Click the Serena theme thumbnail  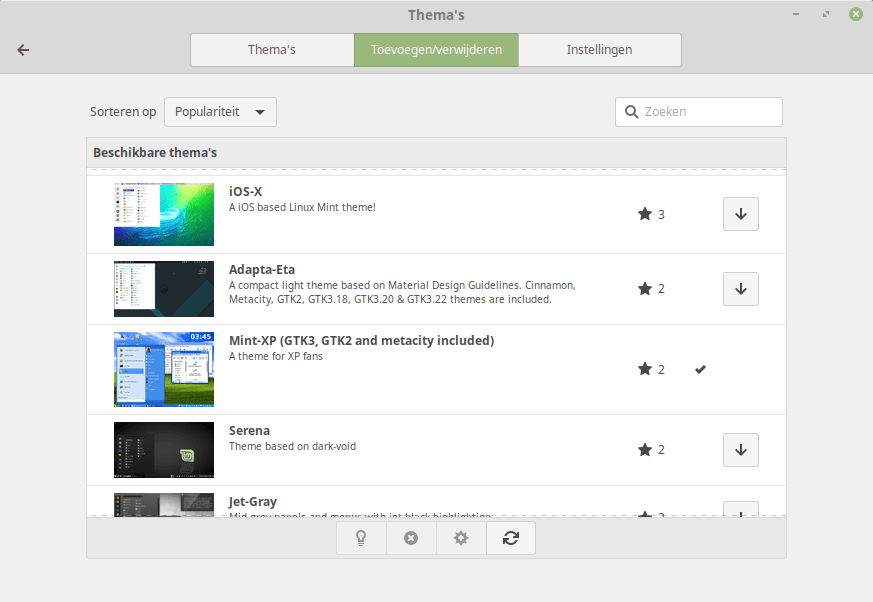164,450
